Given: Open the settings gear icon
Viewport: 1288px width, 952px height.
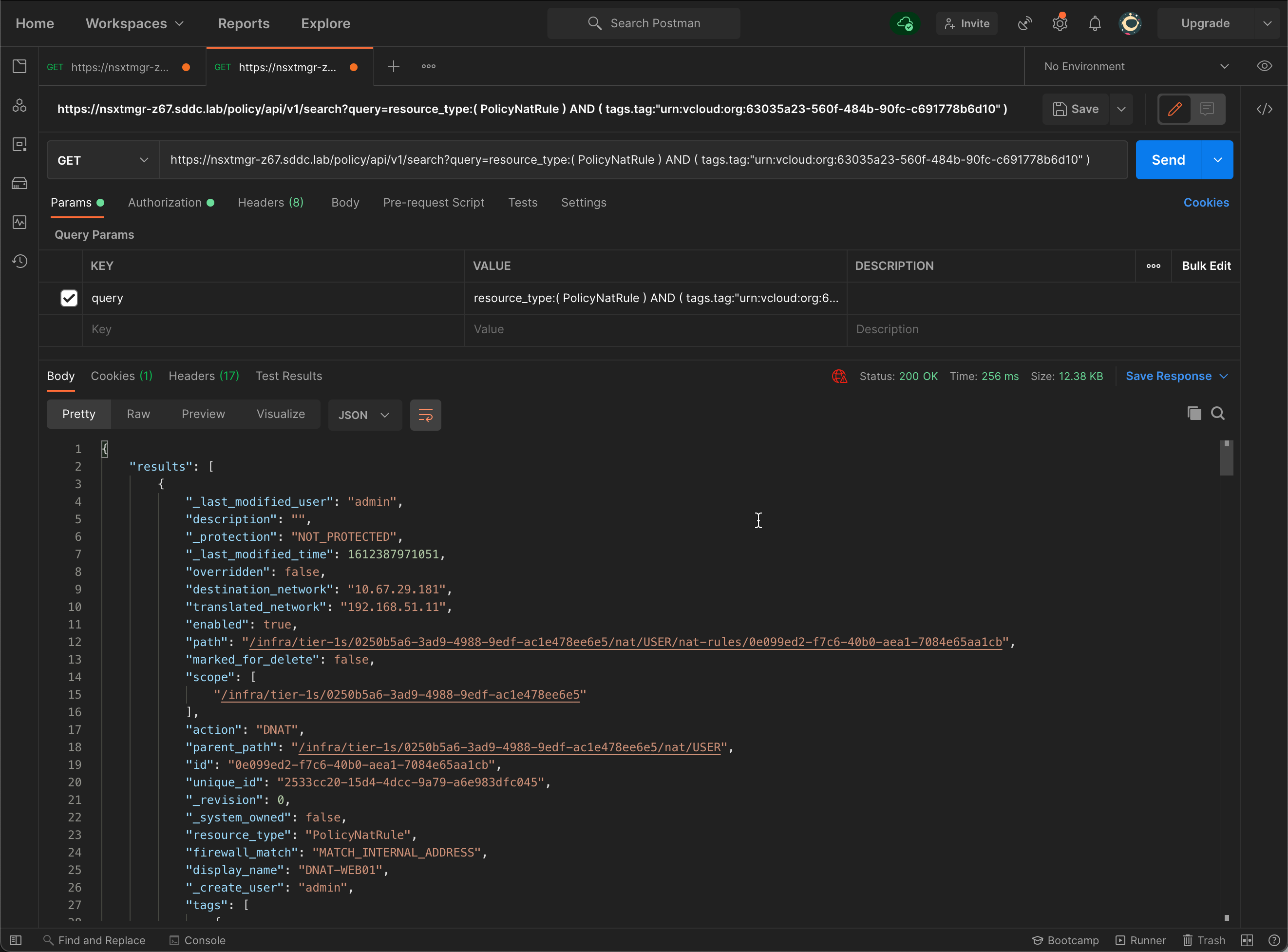Looking at the screenshot, I should coord(1060,23).
